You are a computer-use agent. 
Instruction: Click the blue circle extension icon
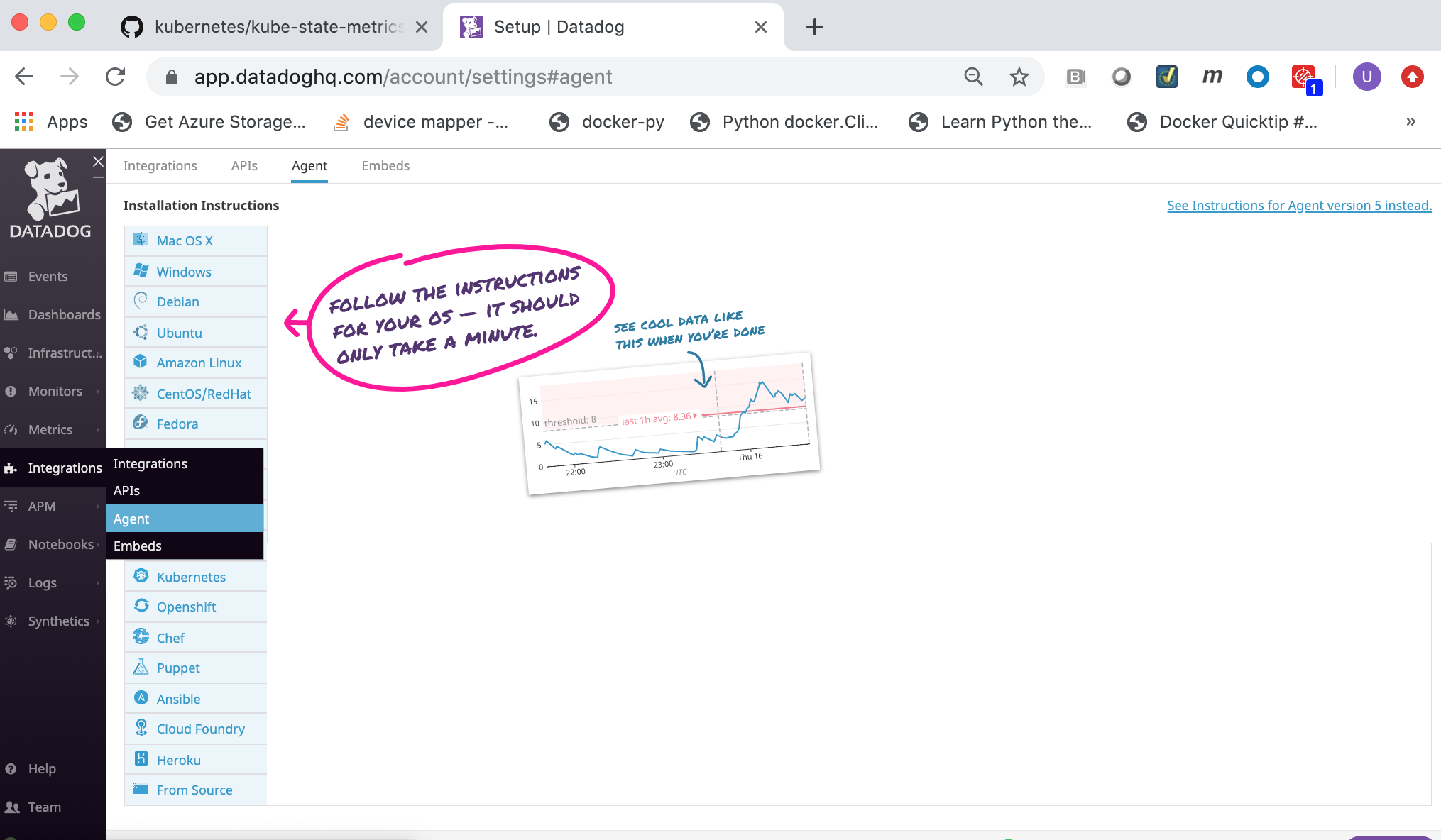tap(1258, 77)
